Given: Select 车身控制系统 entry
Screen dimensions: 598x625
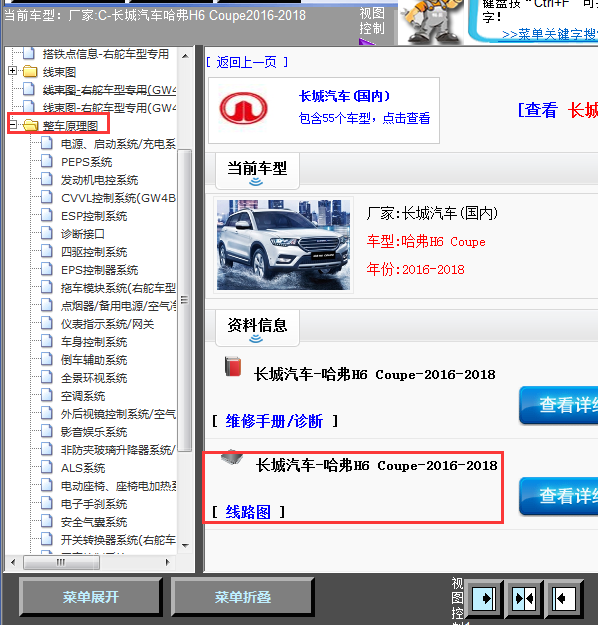Looking at the screenshot, I should click(x=94, y=342).
